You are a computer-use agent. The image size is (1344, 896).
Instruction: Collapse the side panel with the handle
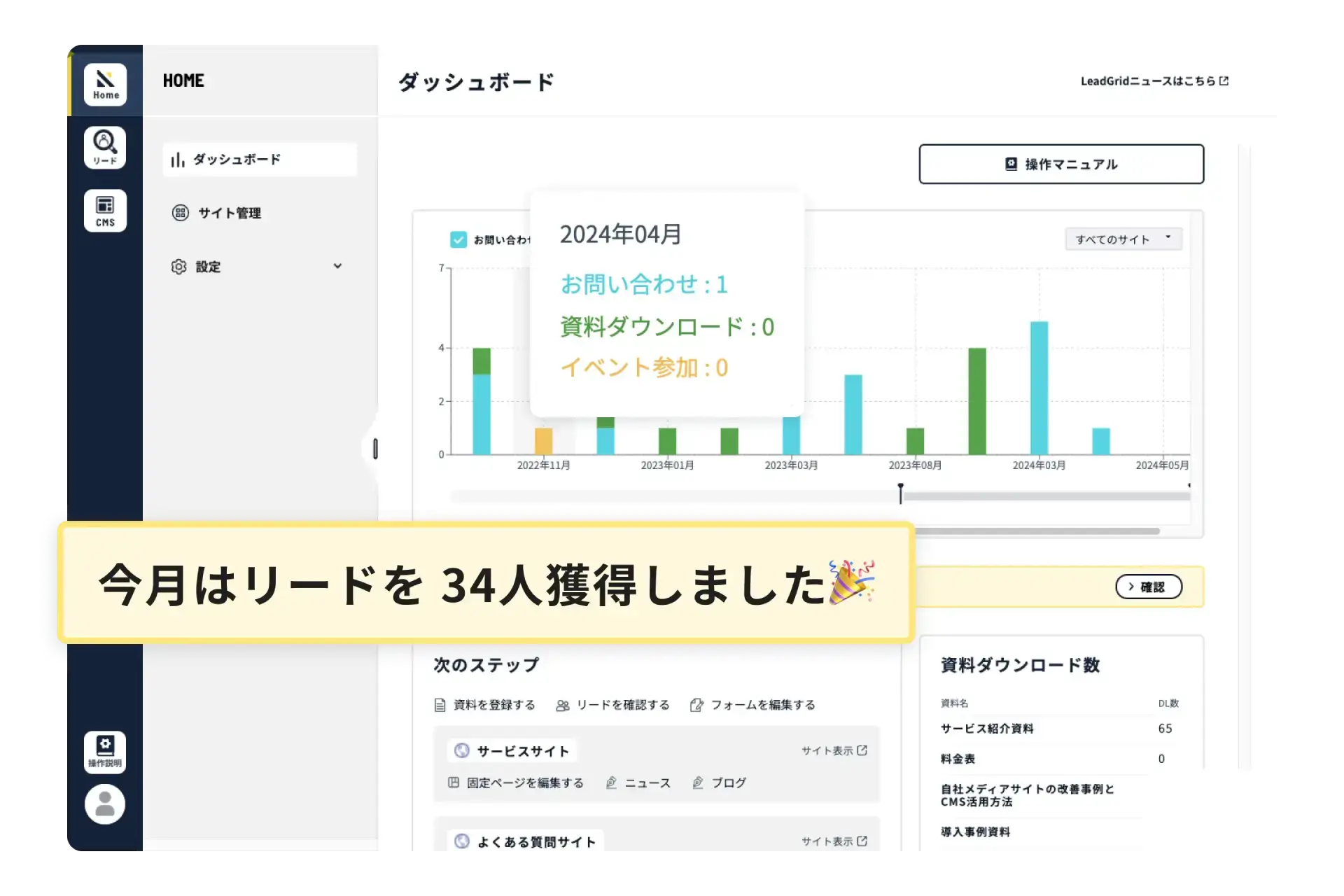(375, 449)
